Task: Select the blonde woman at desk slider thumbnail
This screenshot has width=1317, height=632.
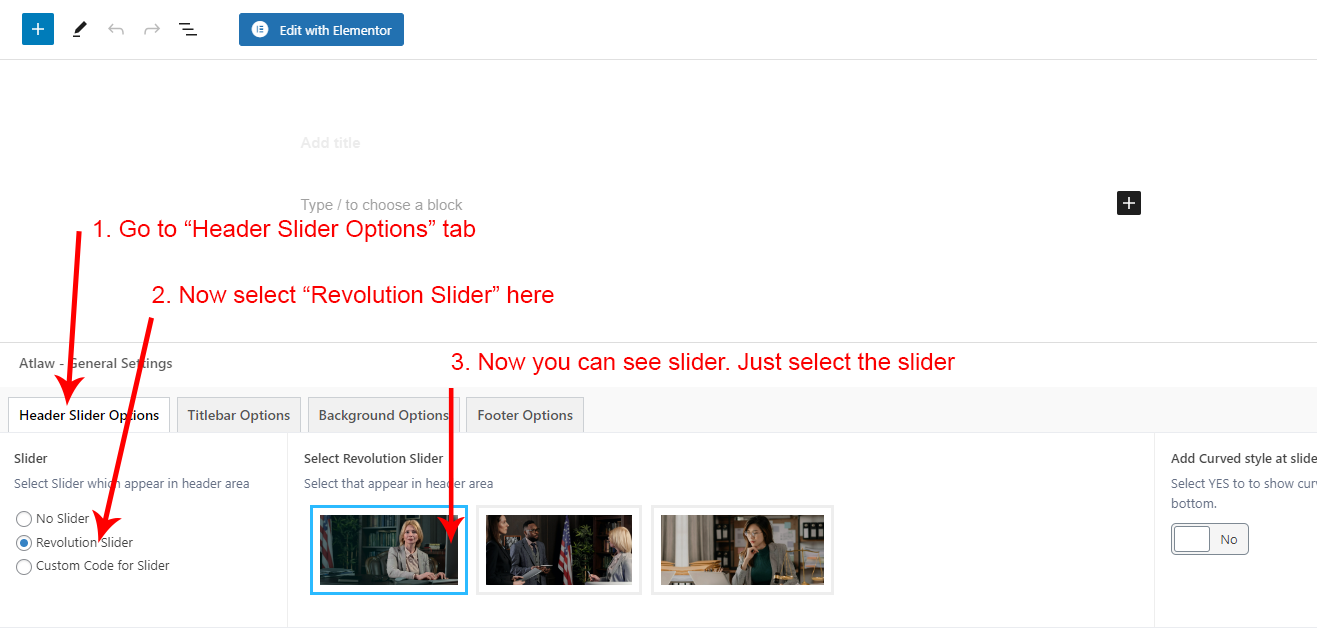Action: tap(388, 550)
